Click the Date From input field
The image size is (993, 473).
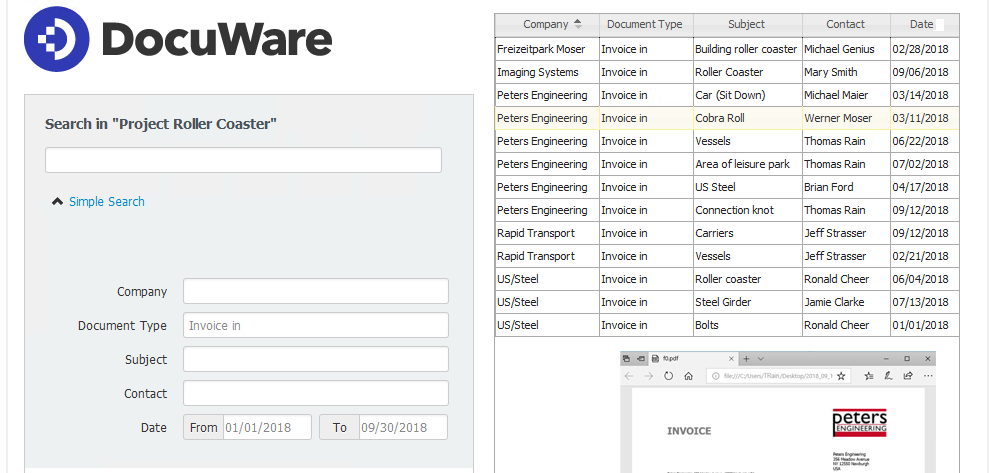[x=266, y=427]
